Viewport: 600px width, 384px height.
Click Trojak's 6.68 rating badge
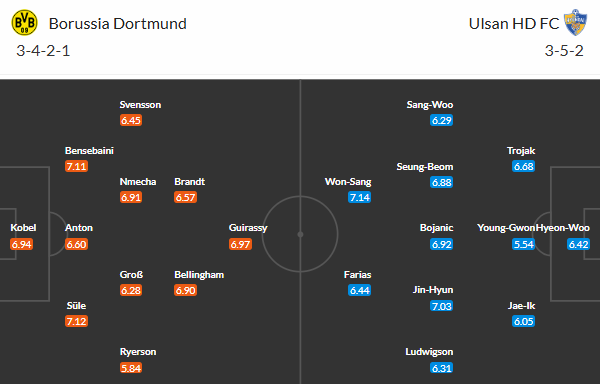[x=523, y=166]
